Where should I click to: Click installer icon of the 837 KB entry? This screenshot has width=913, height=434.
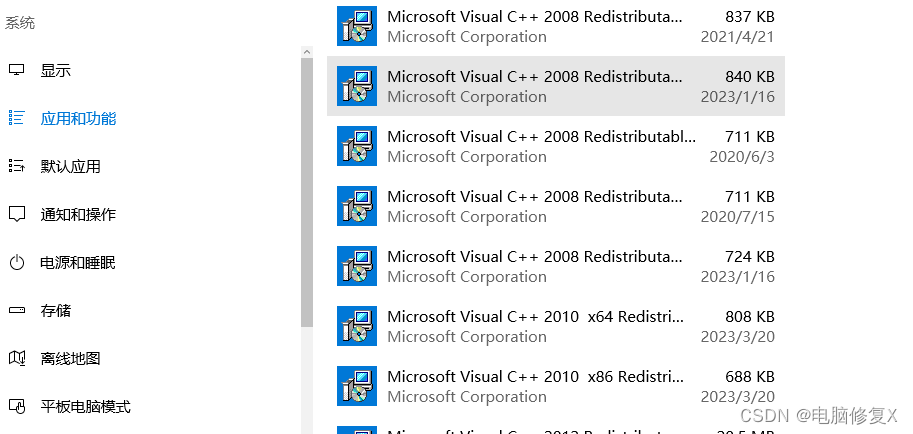pos(357,26)
